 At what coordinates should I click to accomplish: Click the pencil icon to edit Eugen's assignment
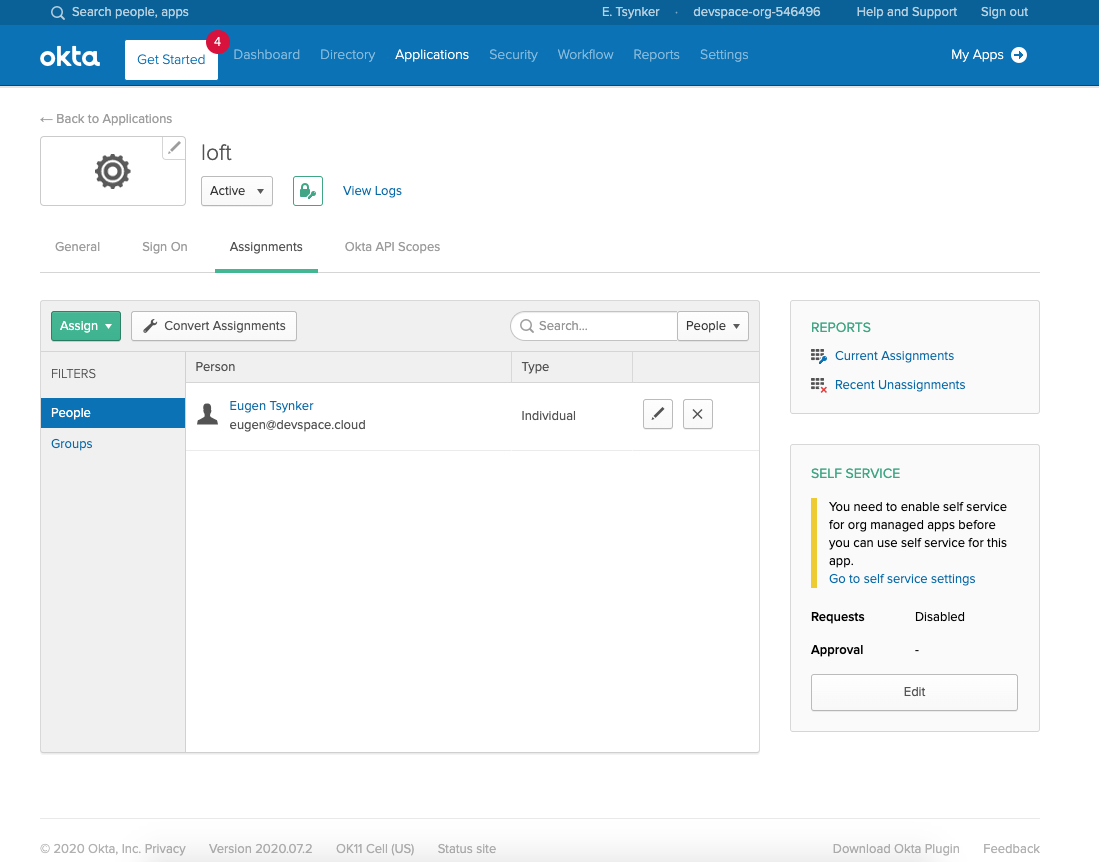[x=657, y=413]
